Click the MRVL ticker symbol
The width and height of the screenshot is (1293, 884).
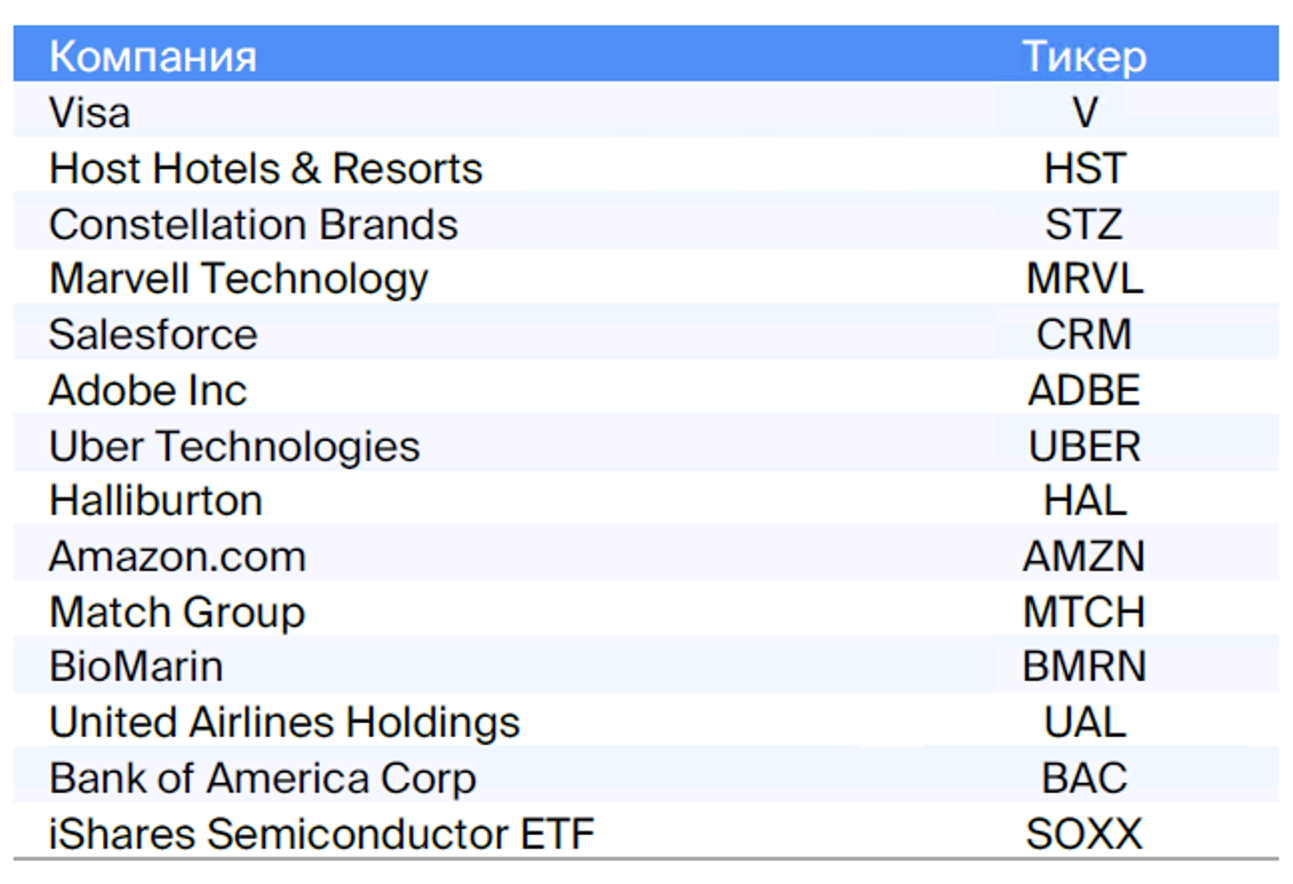coord(1084,279)
